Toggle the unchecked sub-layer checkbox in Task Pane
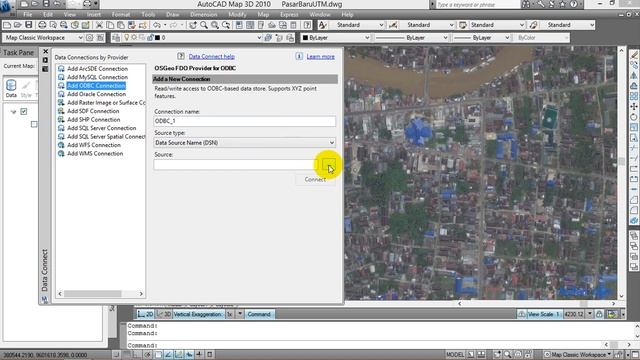 pos(34,124)
